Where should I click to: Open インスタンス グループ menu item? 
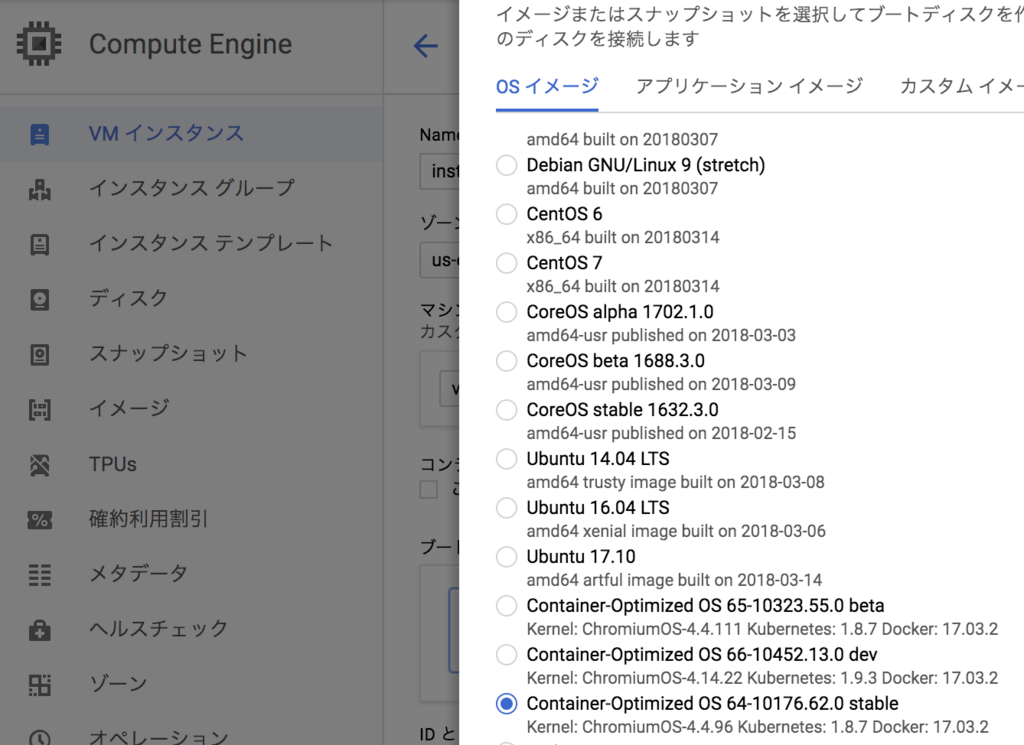(192, 189)
